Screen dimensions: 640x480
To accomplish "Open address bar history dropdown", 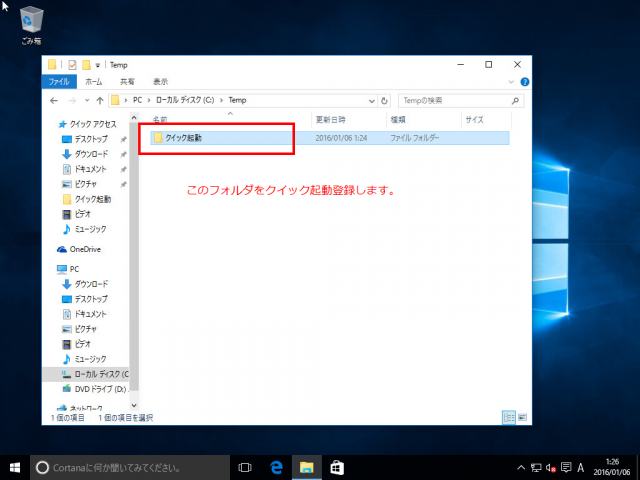I will tap(372, 101).
